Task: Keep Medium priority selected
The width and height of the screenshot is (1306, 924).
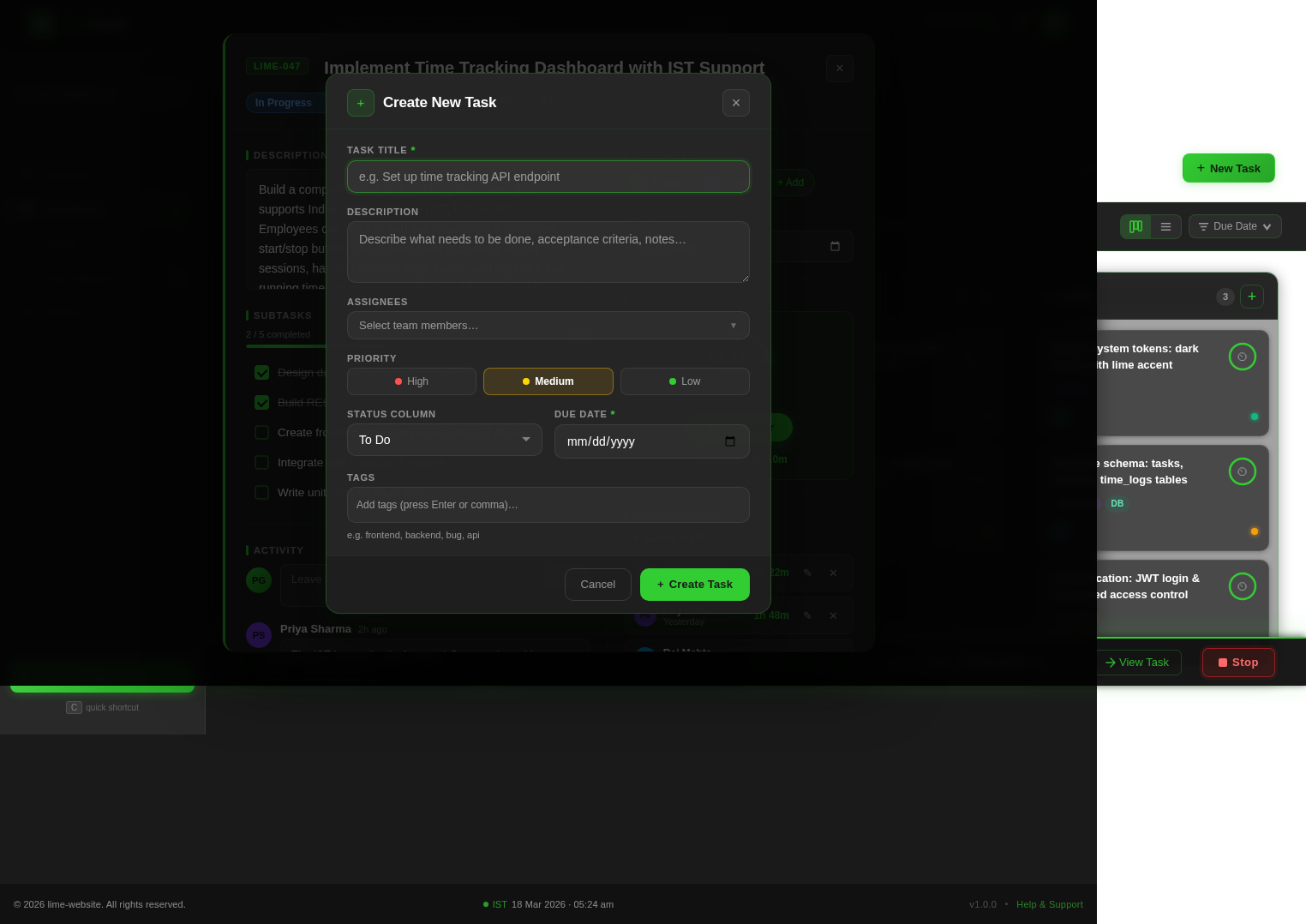Action: (x=548, y=381)
